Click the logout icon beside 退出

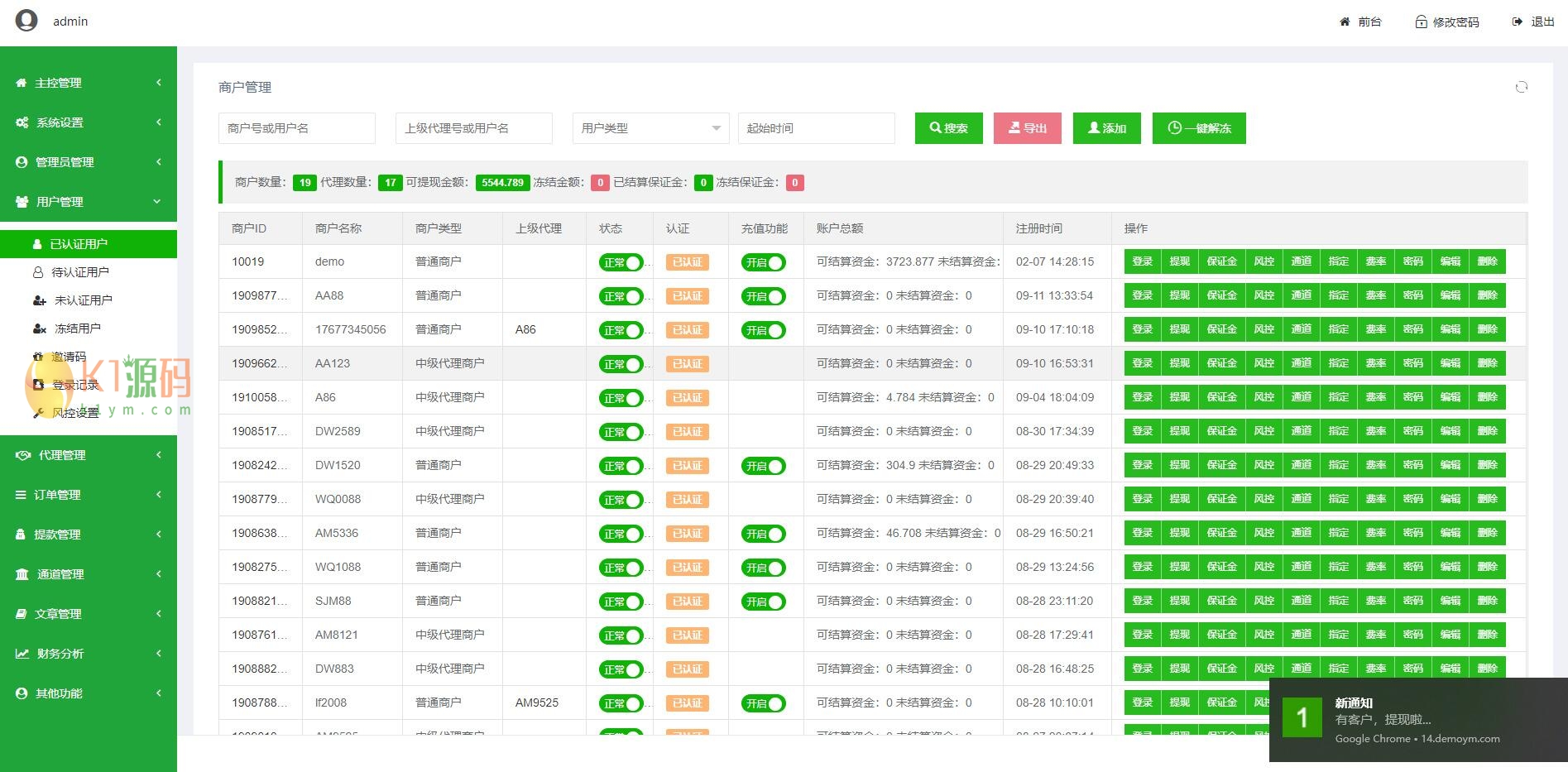coord(1517,22)
